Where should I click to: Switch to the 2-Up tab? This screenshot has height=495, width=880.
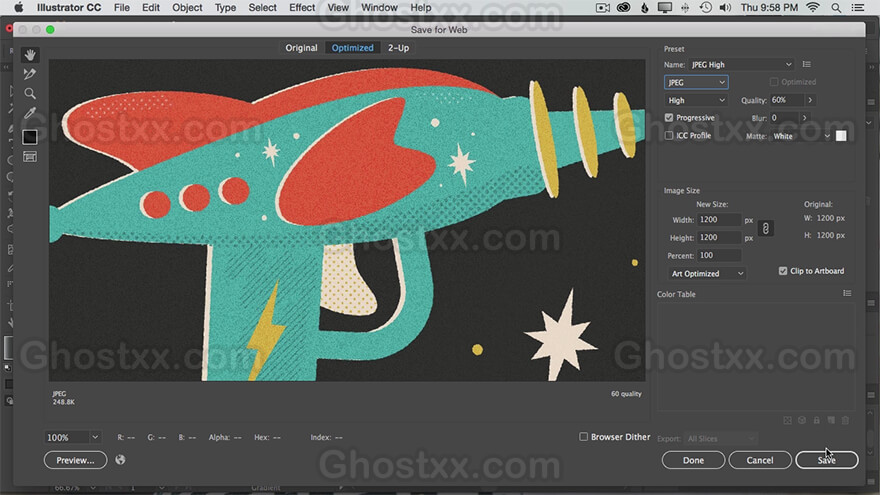[398, 48]
